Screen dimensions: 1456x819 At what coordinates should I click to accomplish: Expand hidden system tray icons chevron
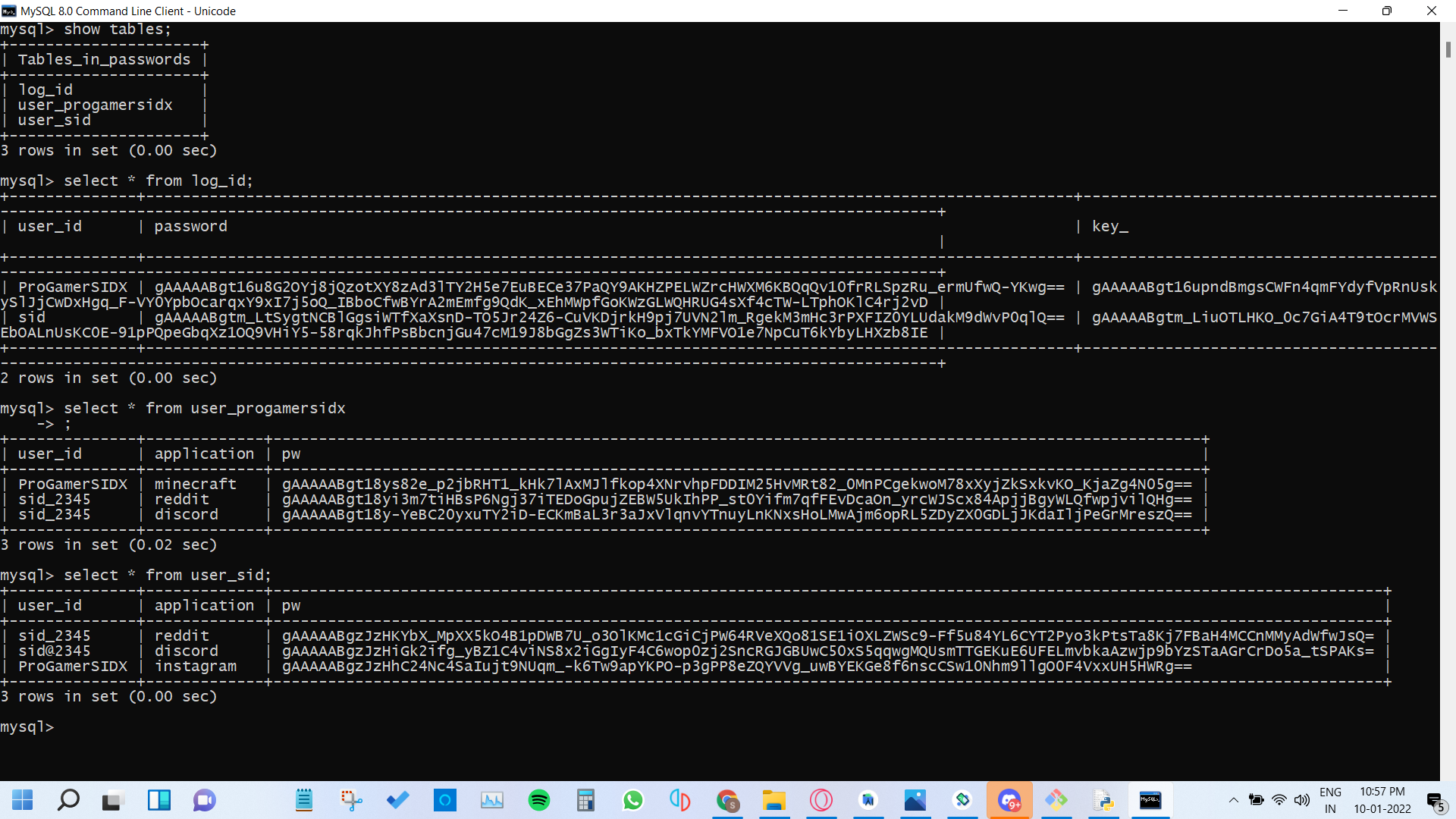[x=1234, y=800]
